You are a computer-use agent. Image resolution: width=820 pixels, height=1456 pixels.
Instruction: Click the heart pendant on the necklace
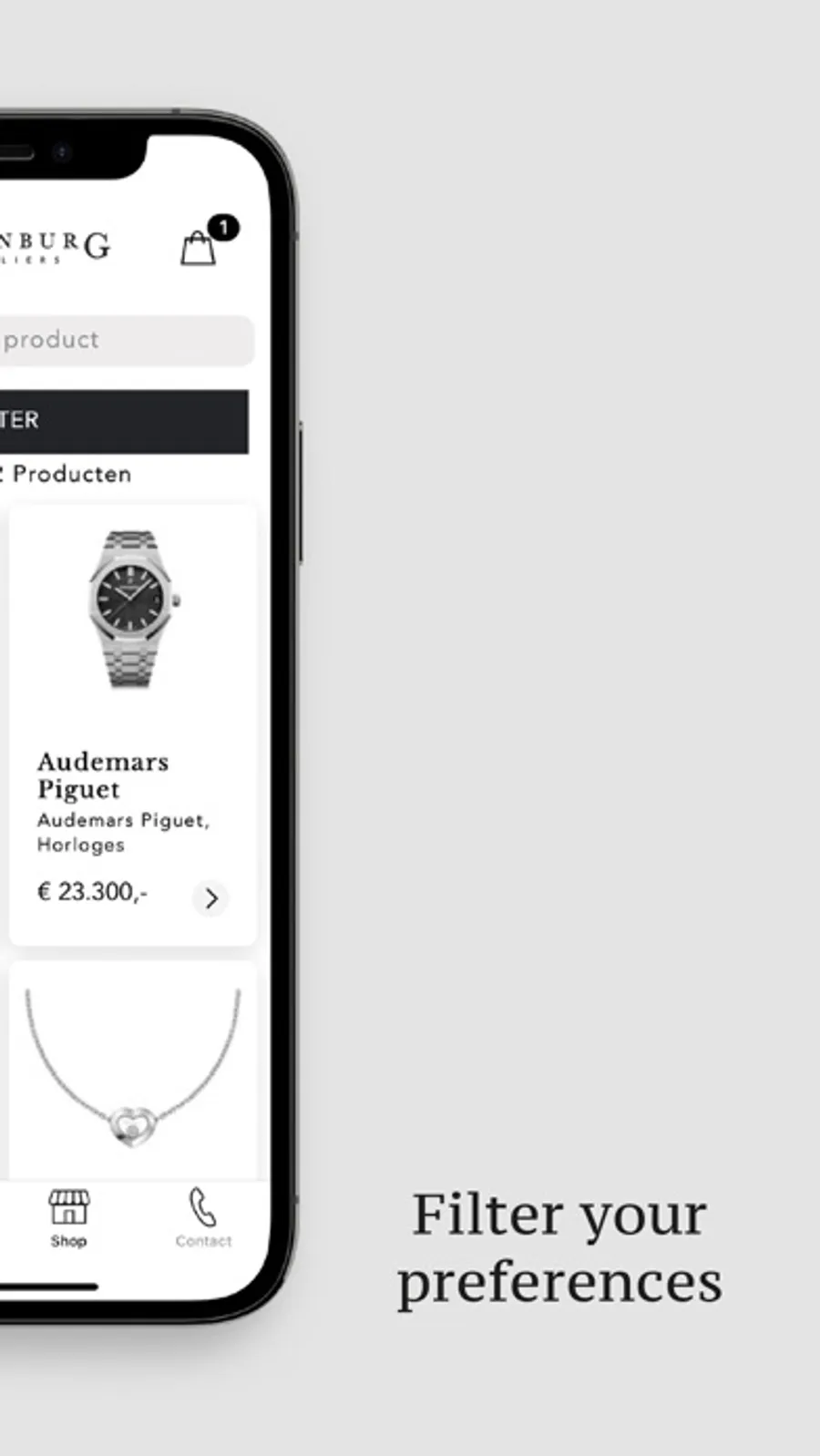132,1125
